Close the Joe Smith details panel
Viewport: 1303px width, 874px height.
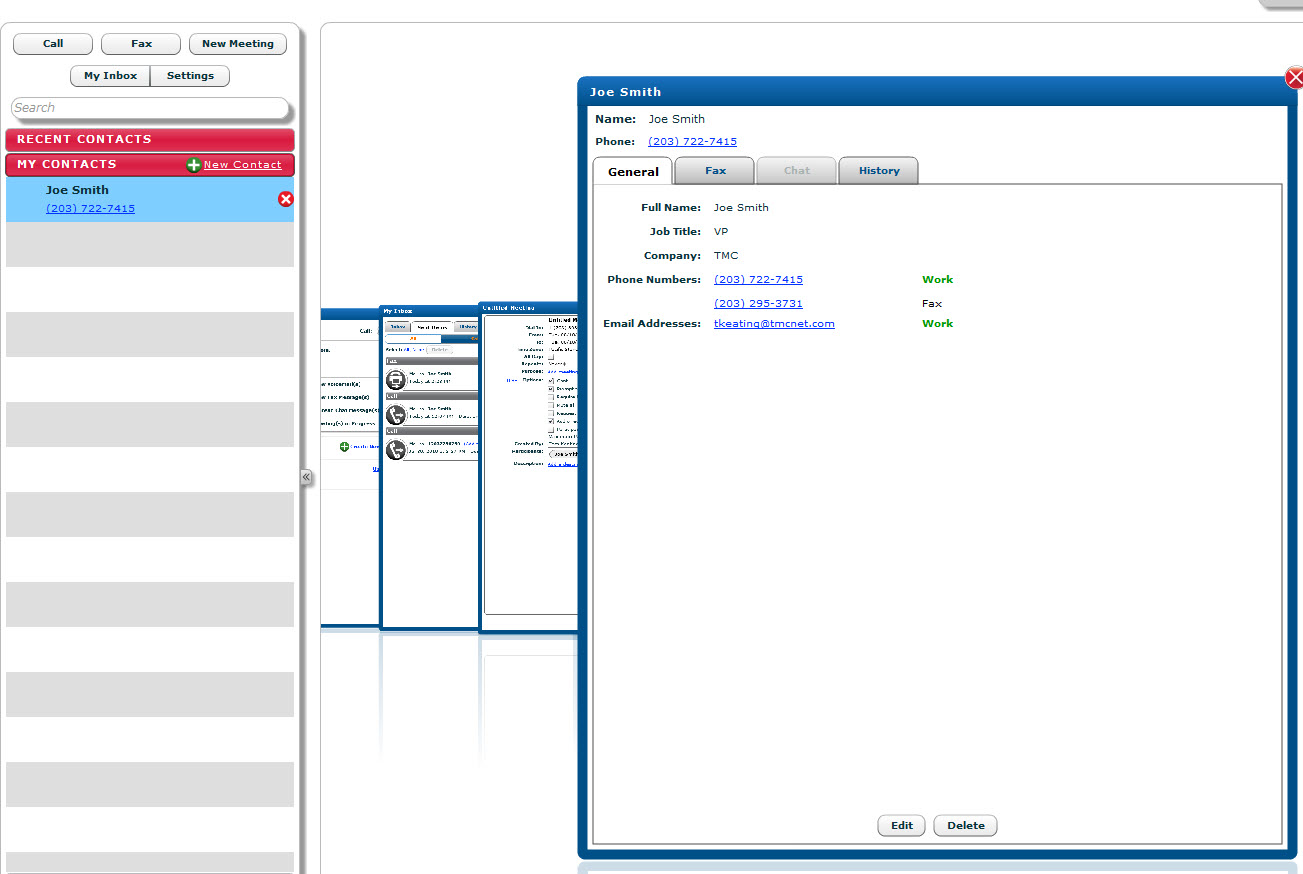[1294, 78]
